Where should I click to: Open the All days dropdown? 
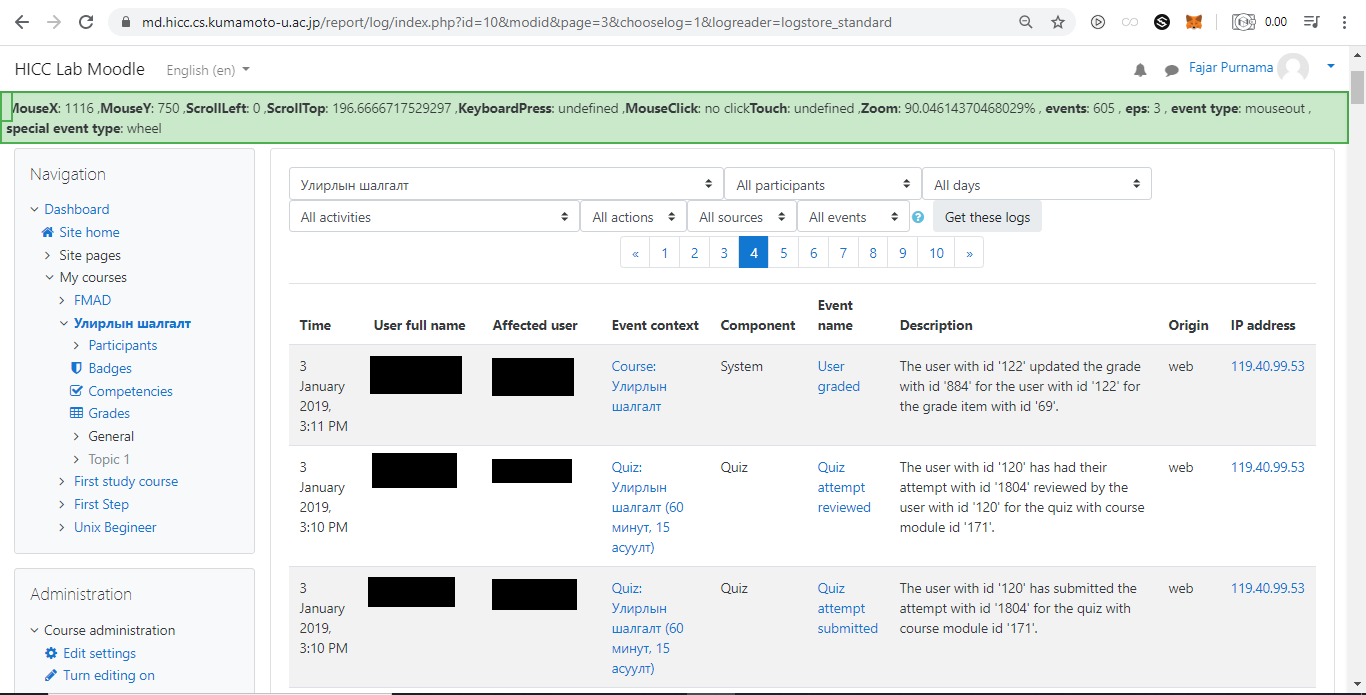pos(1037,185)
